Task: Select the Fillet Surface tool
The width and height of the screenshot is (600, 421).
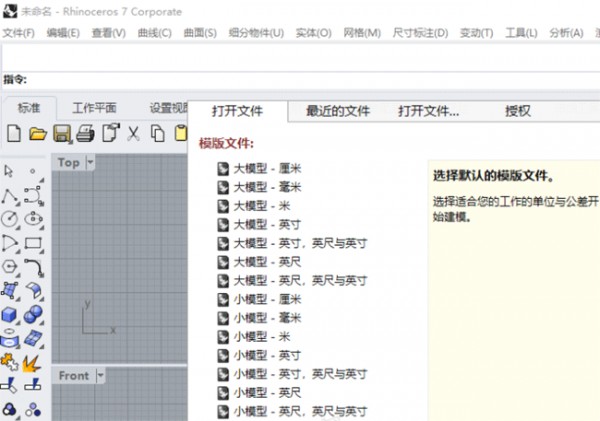Action: click(34, 291)
